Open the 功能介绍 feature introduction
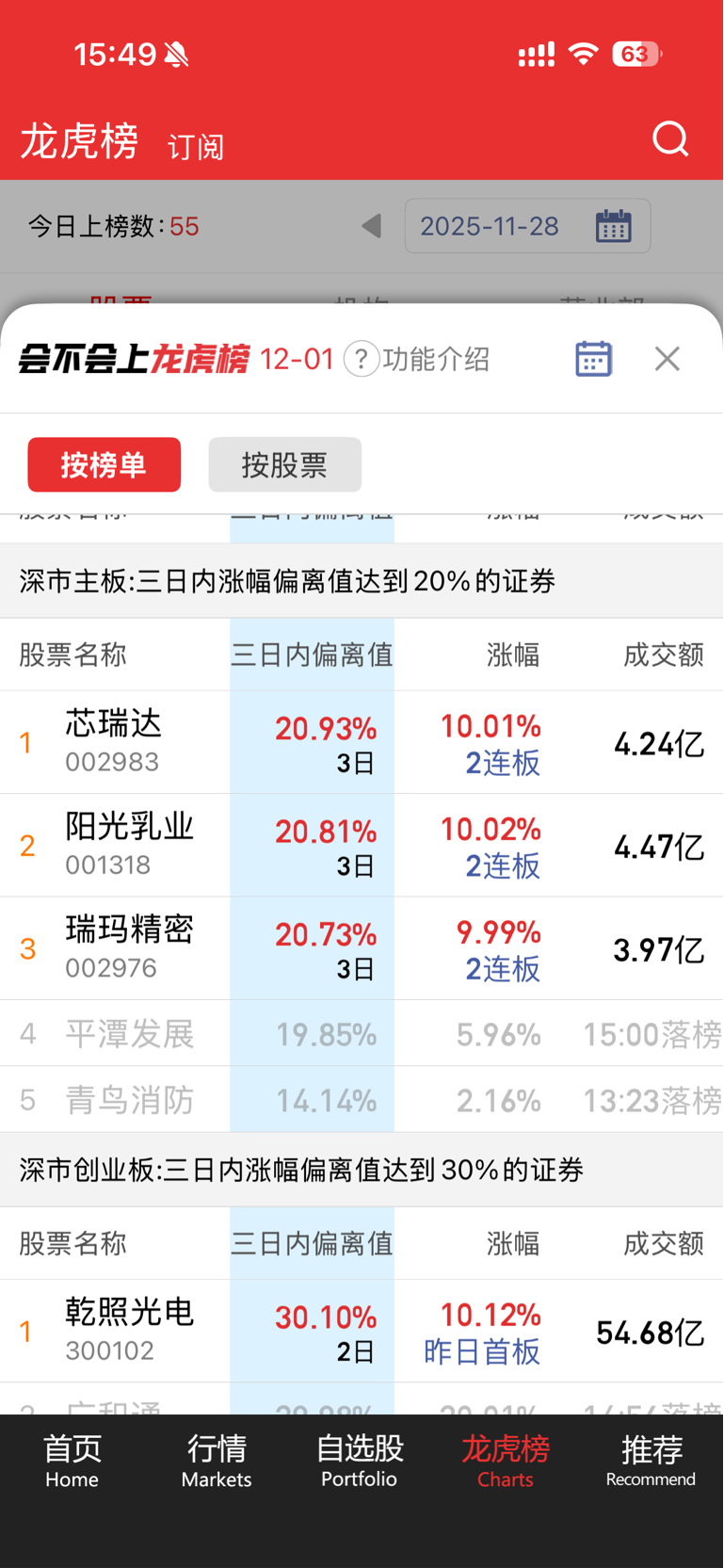Image resolution: width=724 pixels, height=1568 pixels. pos(436,359)
